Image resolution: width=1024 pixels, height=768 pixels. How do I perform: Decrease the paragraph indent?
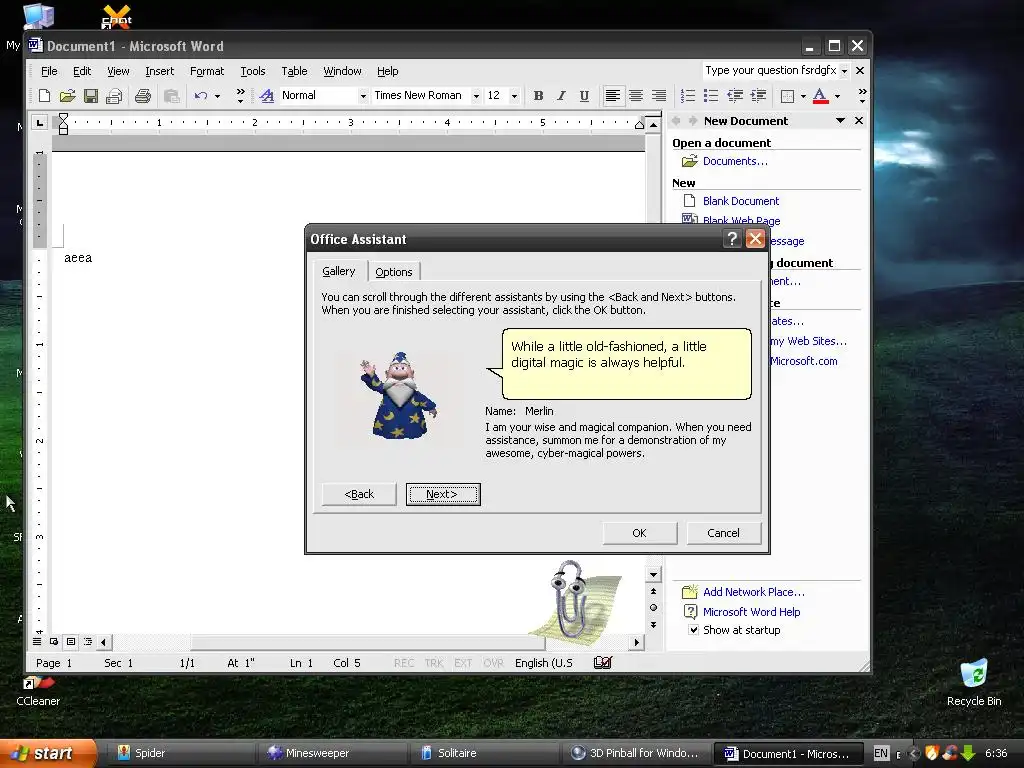click(x=735, y=96)
